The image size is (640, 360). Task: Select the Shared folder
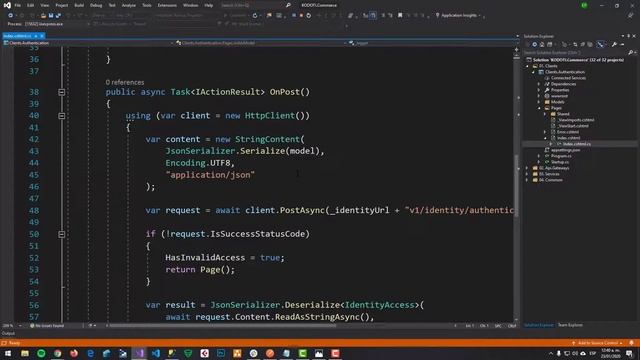click(x=563, y=114)
